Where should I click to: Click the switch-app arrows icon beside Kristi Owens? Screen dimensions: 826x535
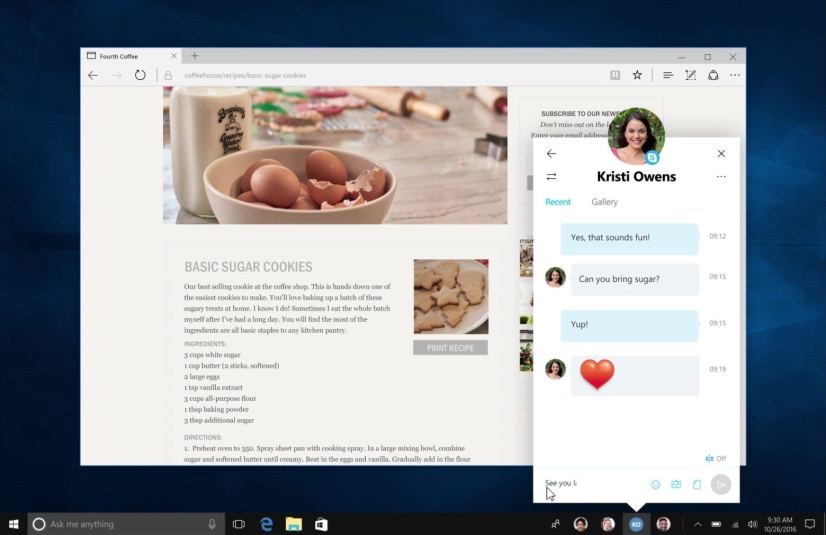(551, 176)
